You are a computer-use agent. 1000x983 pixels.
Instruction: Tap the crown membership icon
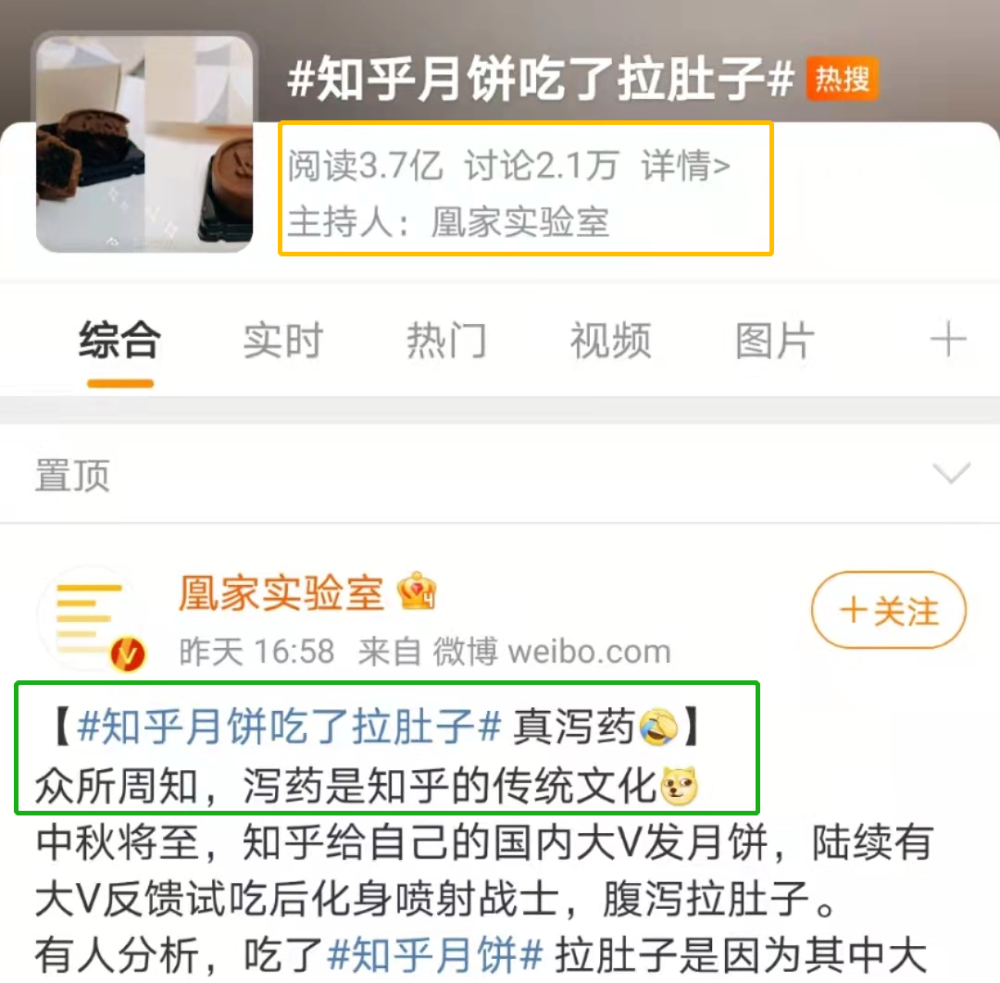pyautogui.click(x=416, y=591)
